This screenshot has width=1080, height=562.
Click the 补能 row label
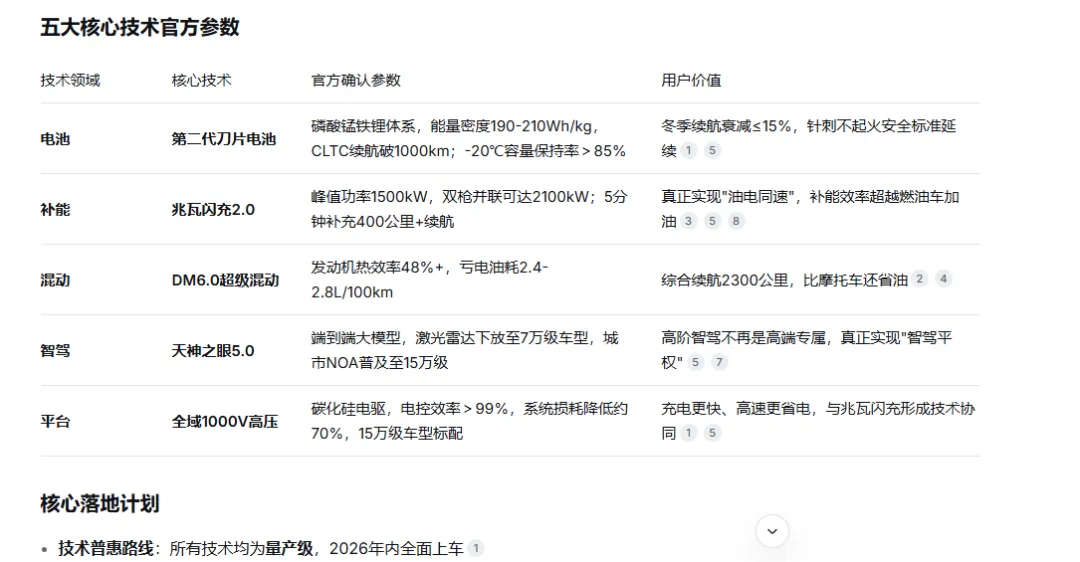55,209
